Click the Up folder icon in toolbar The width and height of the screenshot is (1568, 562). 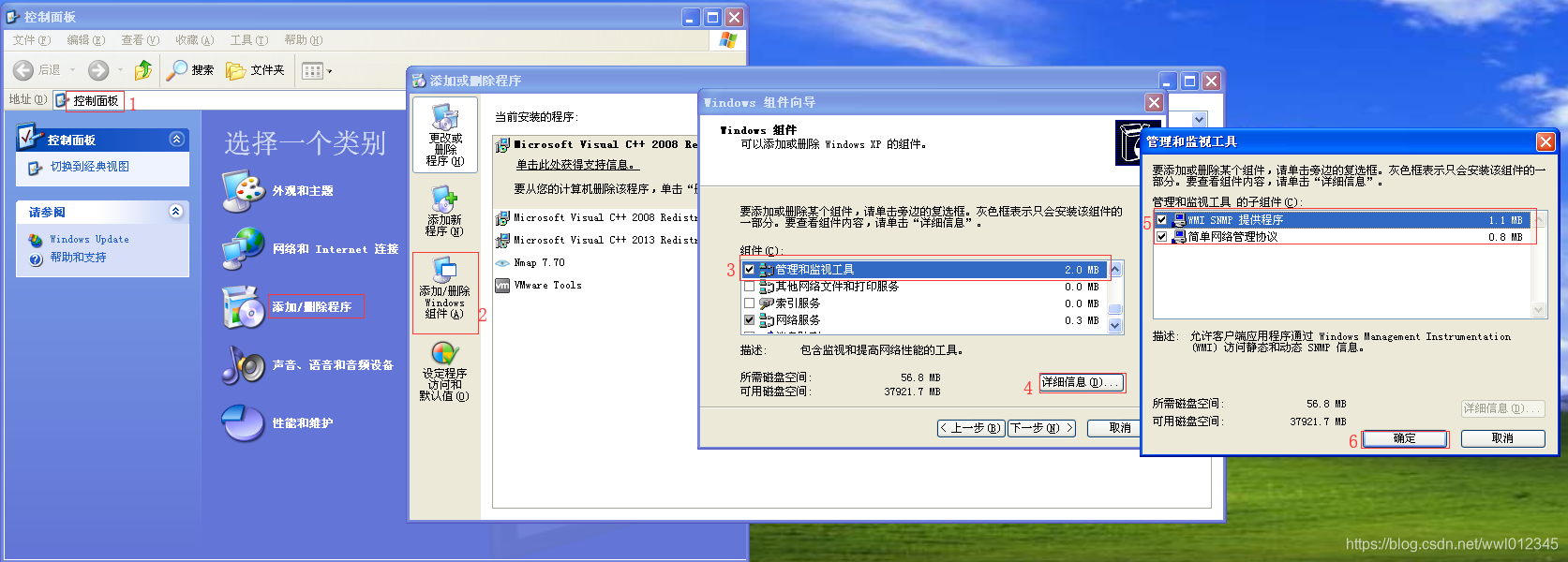click(142, 70)
